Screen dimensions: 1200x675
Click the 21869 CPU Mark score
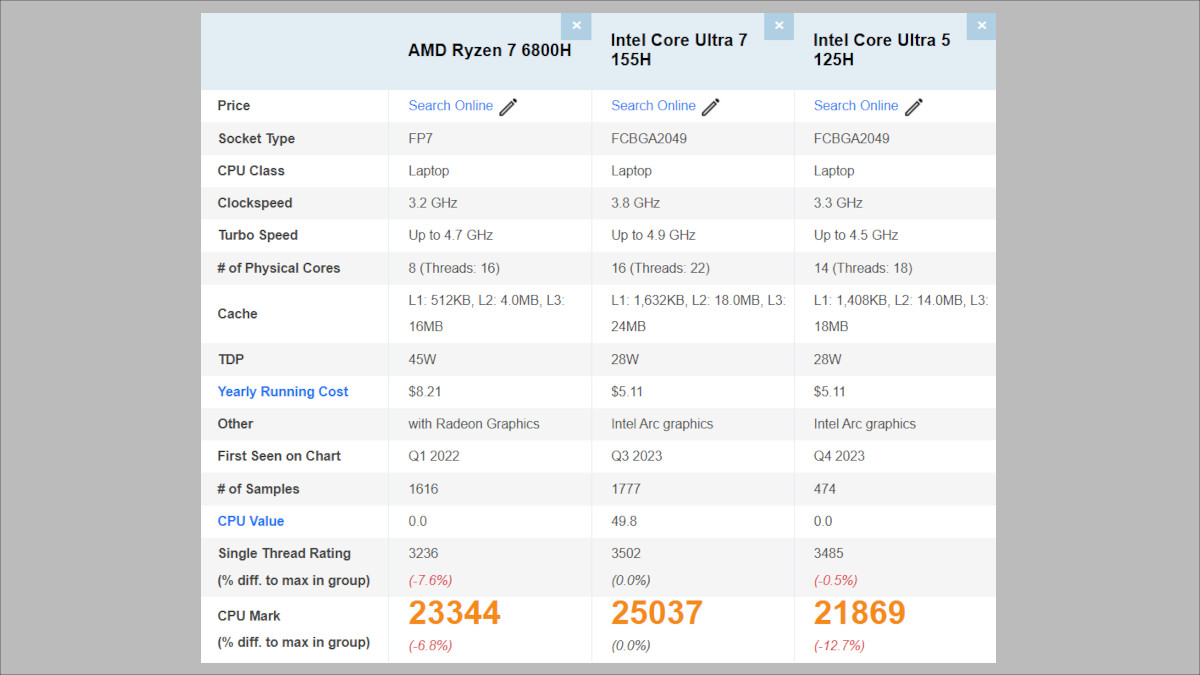859,613
